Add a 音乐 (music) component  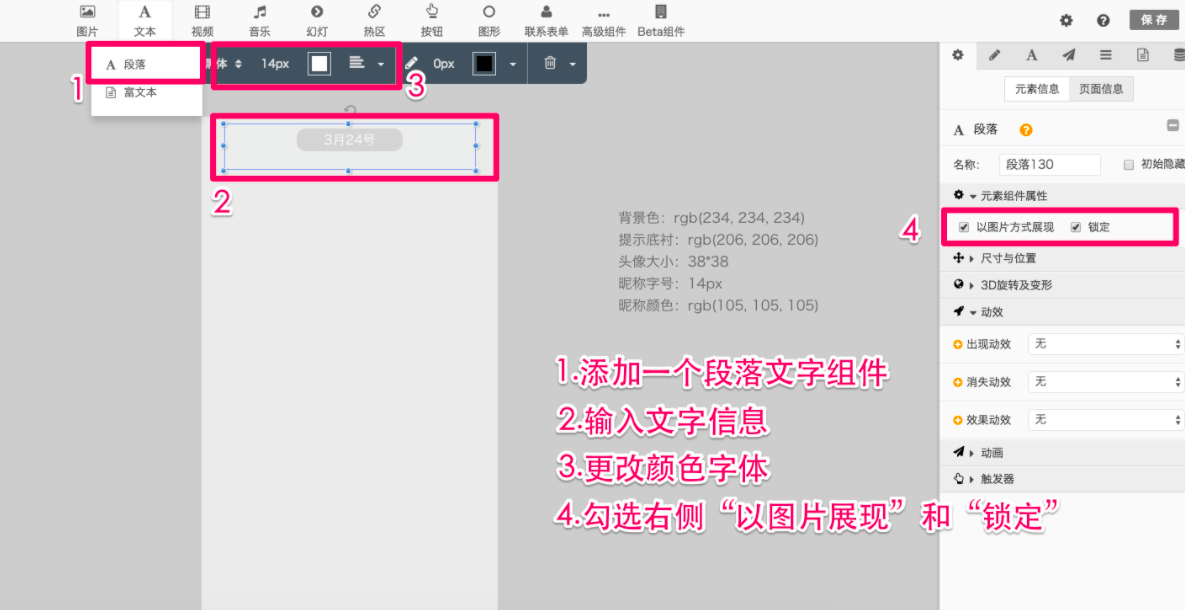[260, 20]
